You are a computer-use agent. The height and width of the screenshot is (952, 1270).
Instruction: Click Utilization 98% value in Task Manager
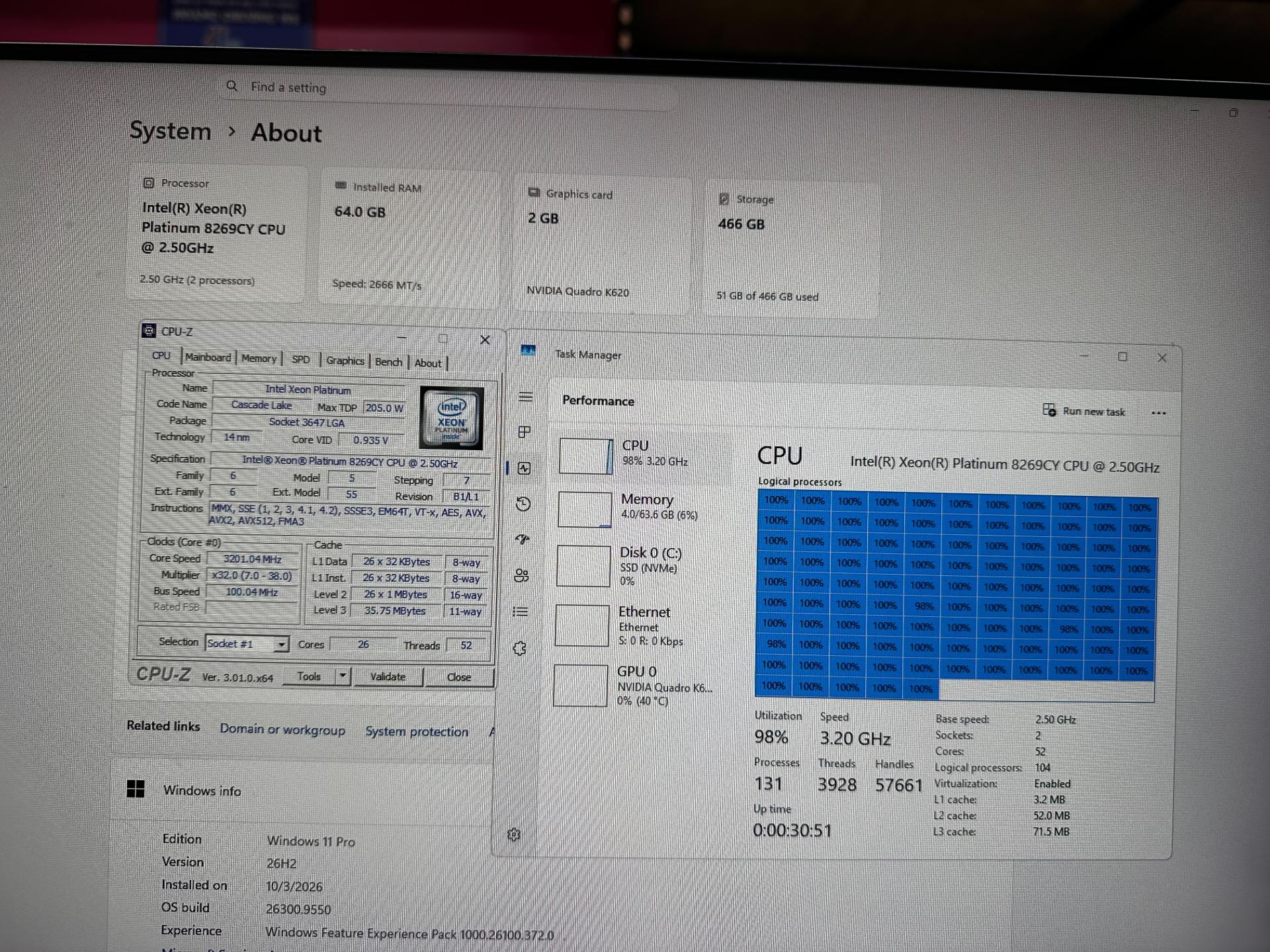771,736
